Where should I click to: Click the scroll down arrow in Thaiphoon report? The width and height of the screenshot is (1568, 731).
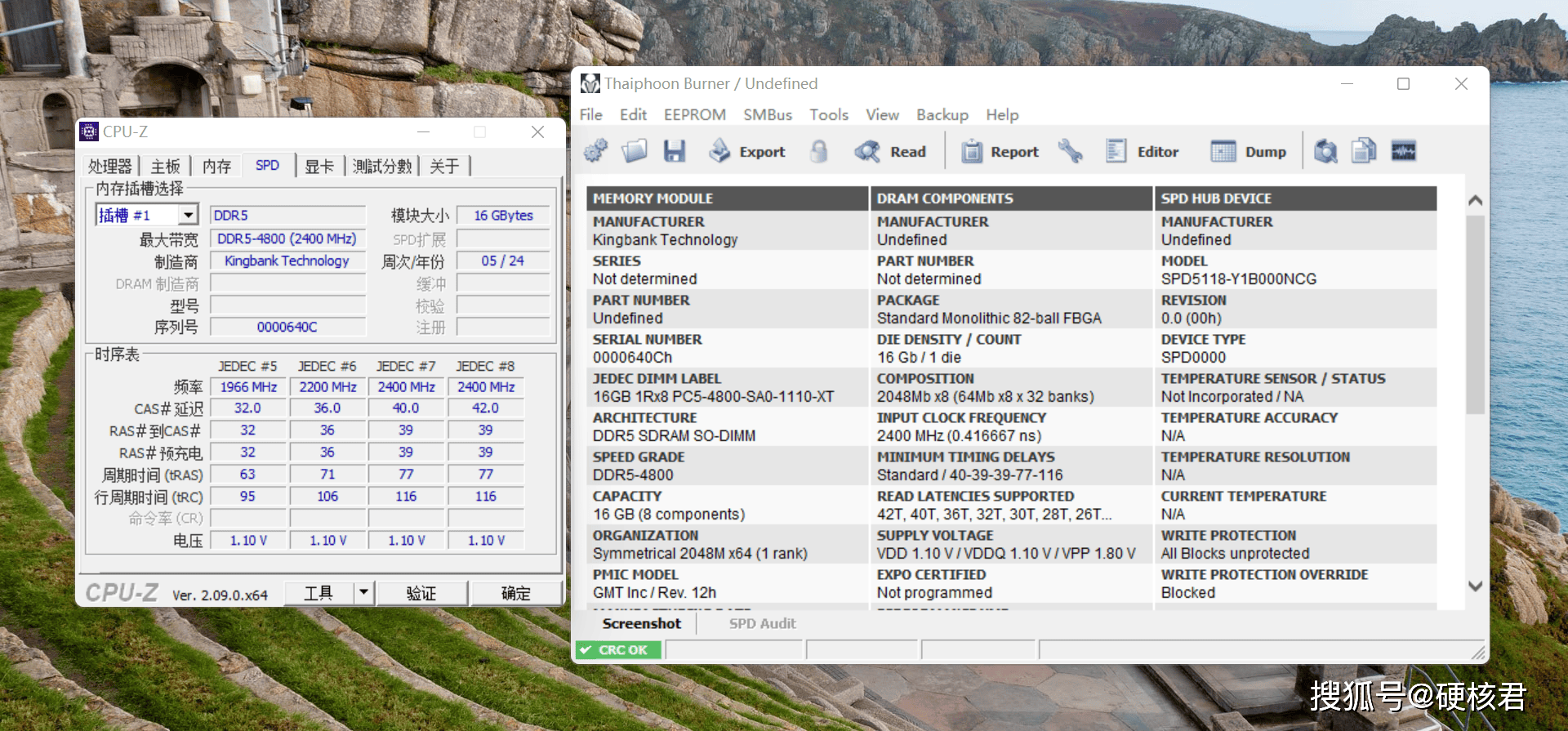coord(1475,586)
